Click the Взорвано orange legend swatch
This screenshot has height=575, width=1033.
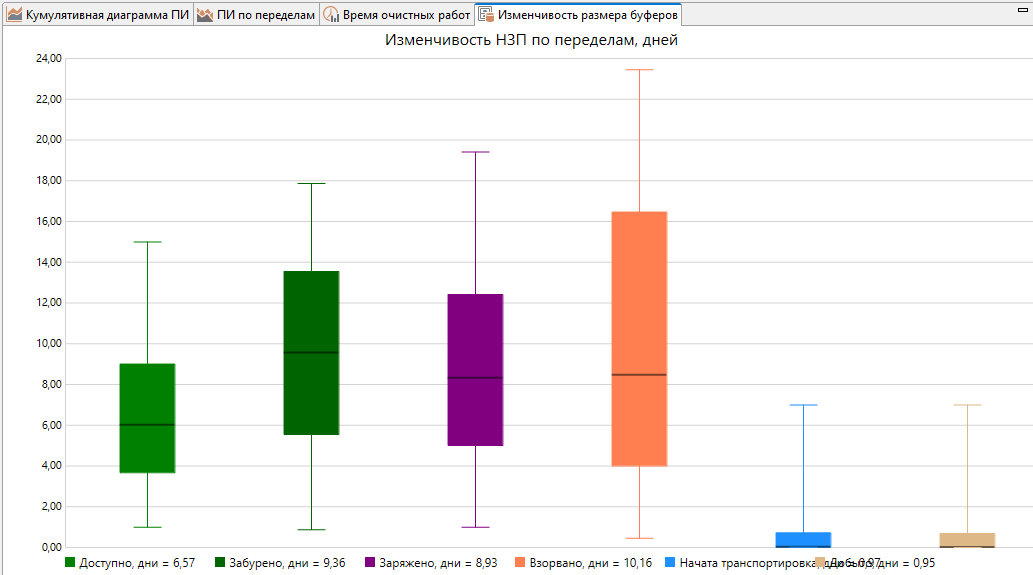[520, 562]
